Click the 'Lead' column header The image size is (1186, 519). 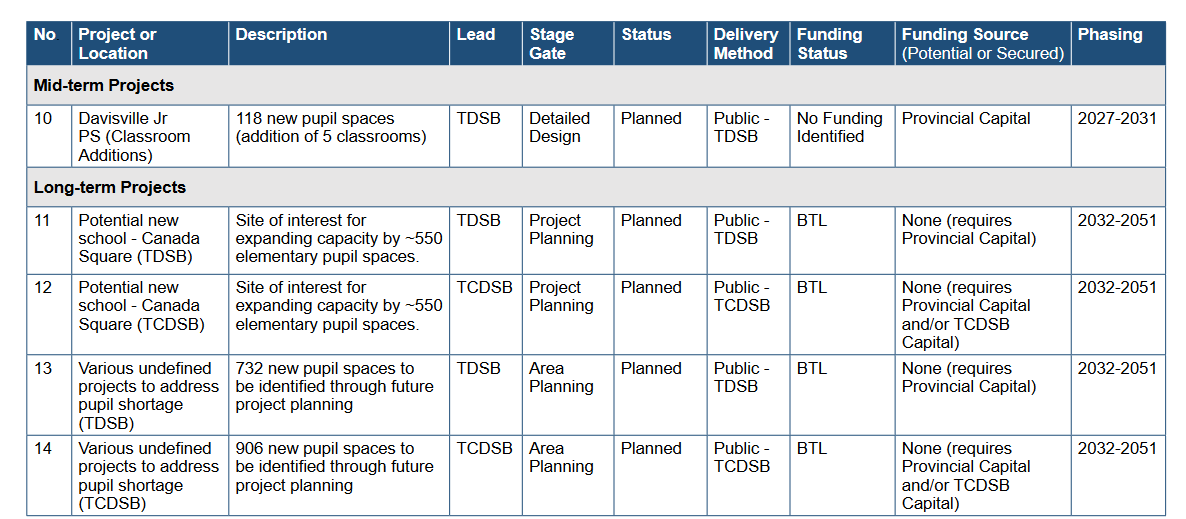click(476, 35)
